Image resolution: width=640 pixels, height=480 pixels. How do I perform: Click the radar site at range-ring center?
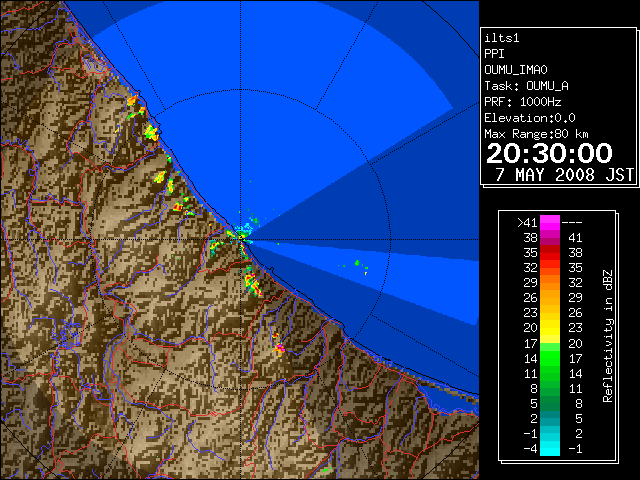(x=241, y=239)
